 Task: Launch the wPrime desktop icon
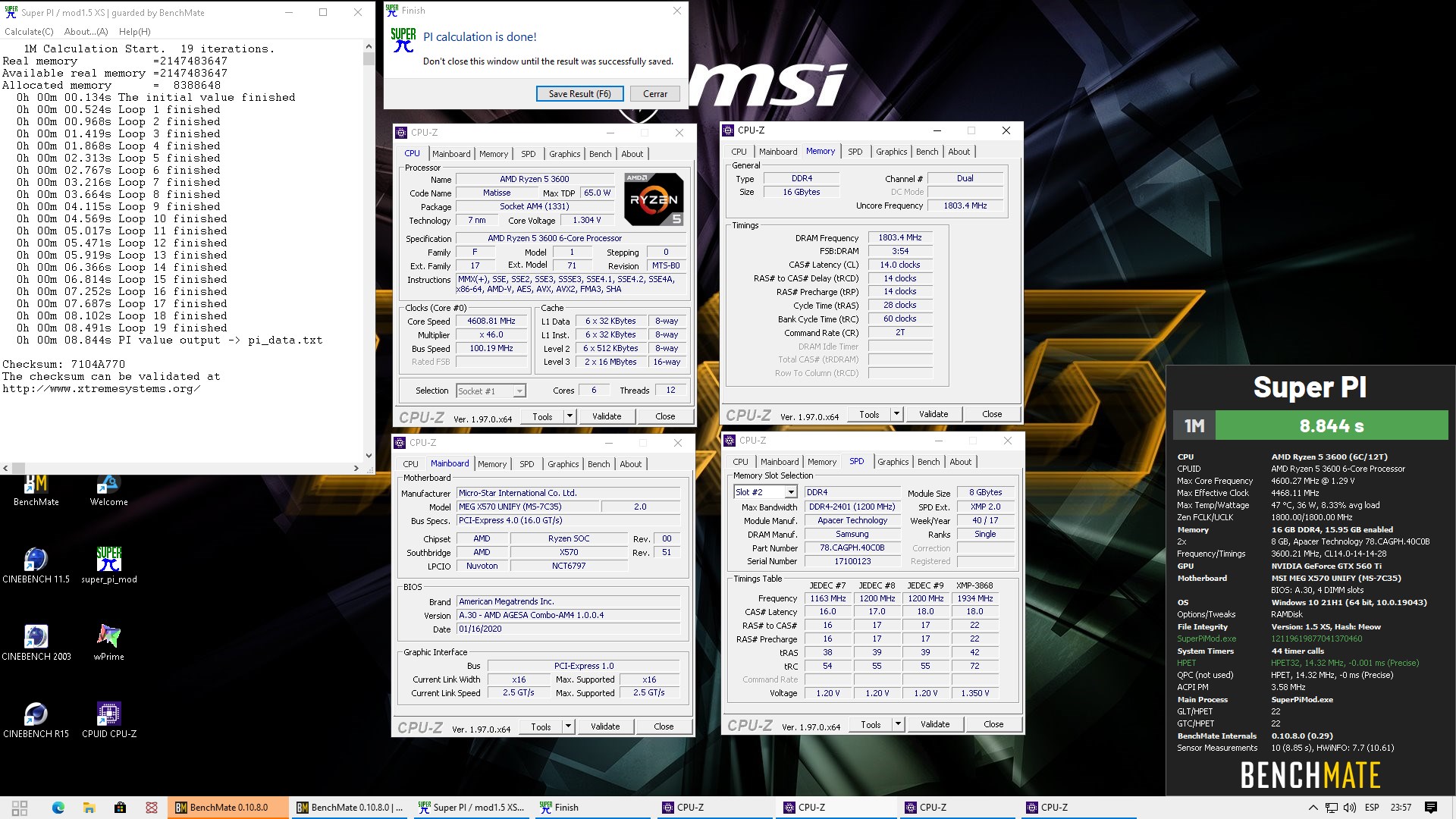click(x=108, y=643)
